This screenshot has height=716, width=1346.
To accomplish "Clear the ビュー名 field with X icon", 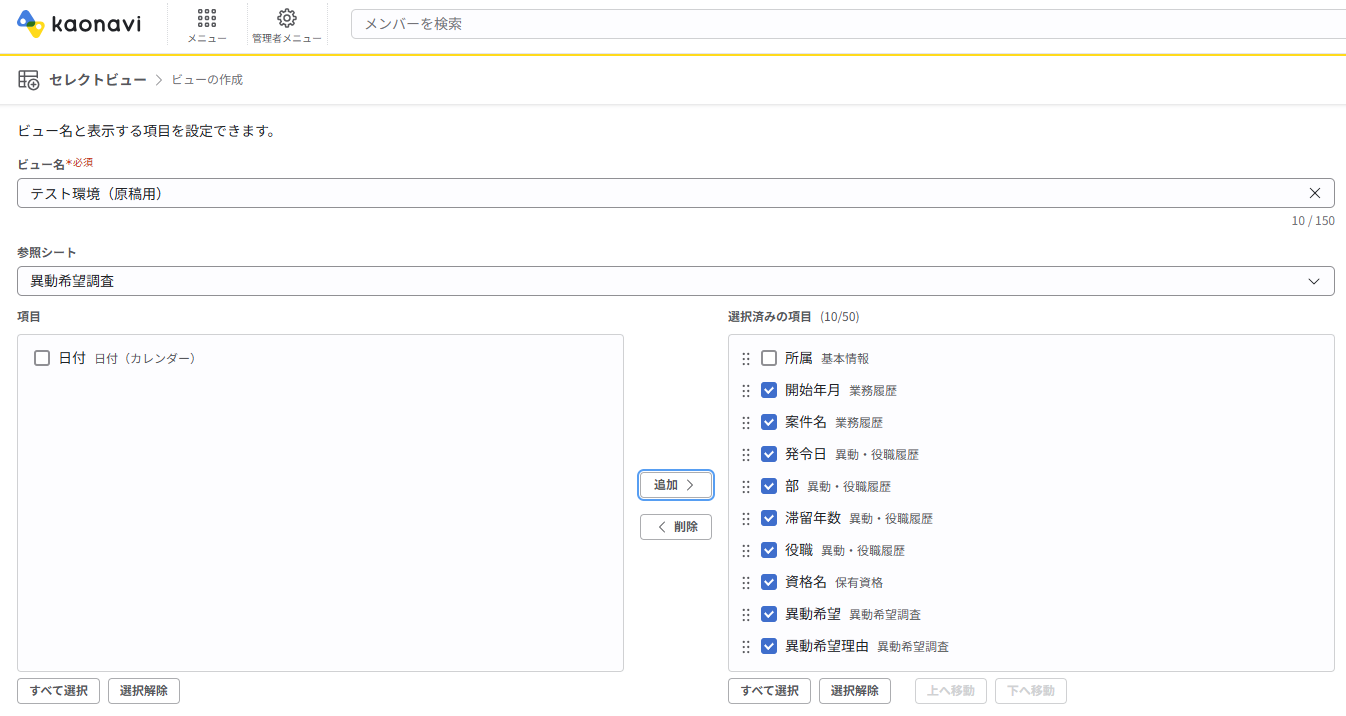I will (x=1315, y=193).
